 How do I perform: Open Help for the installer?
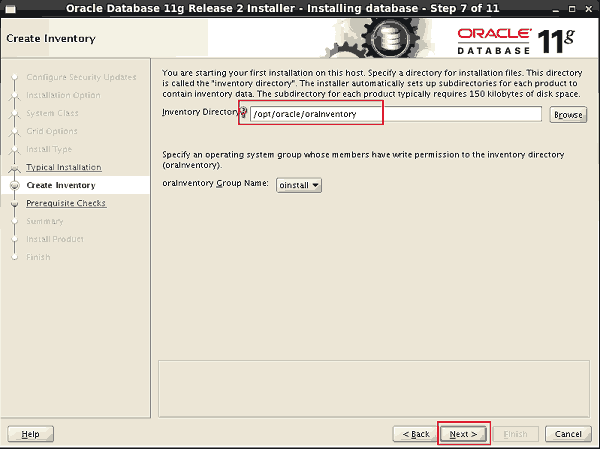click(31, 434)
